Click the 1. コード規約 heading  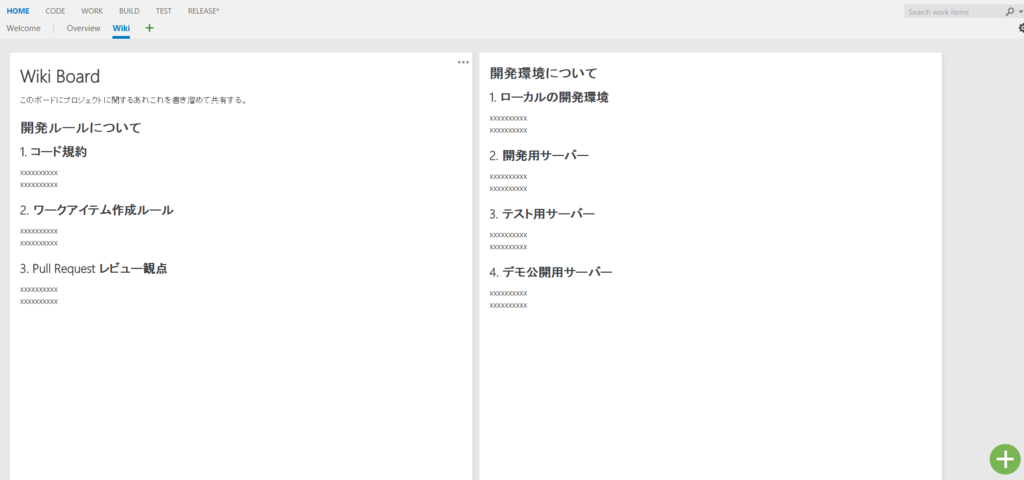pos(54,152)
